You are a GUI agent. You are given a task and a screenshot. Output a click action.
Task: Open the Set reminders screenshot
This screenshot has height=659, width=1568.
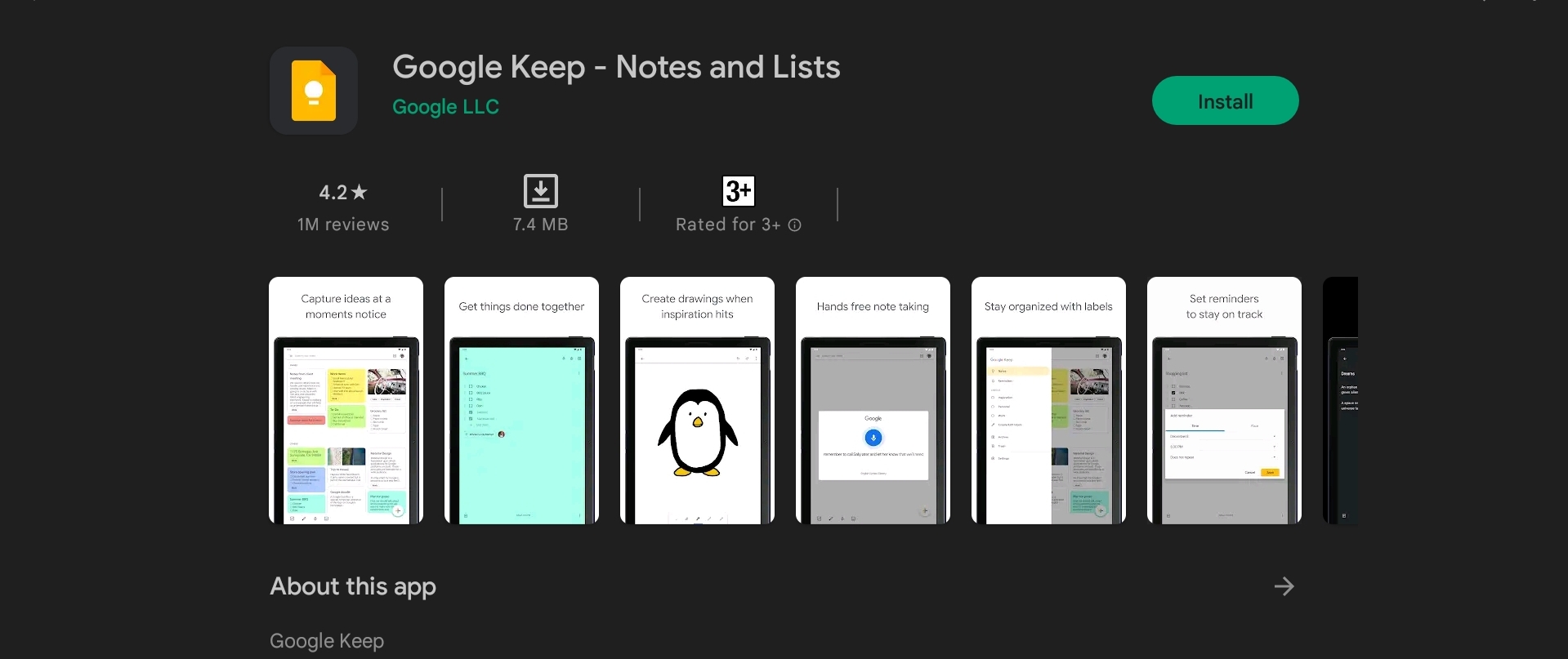(1224, 400)
